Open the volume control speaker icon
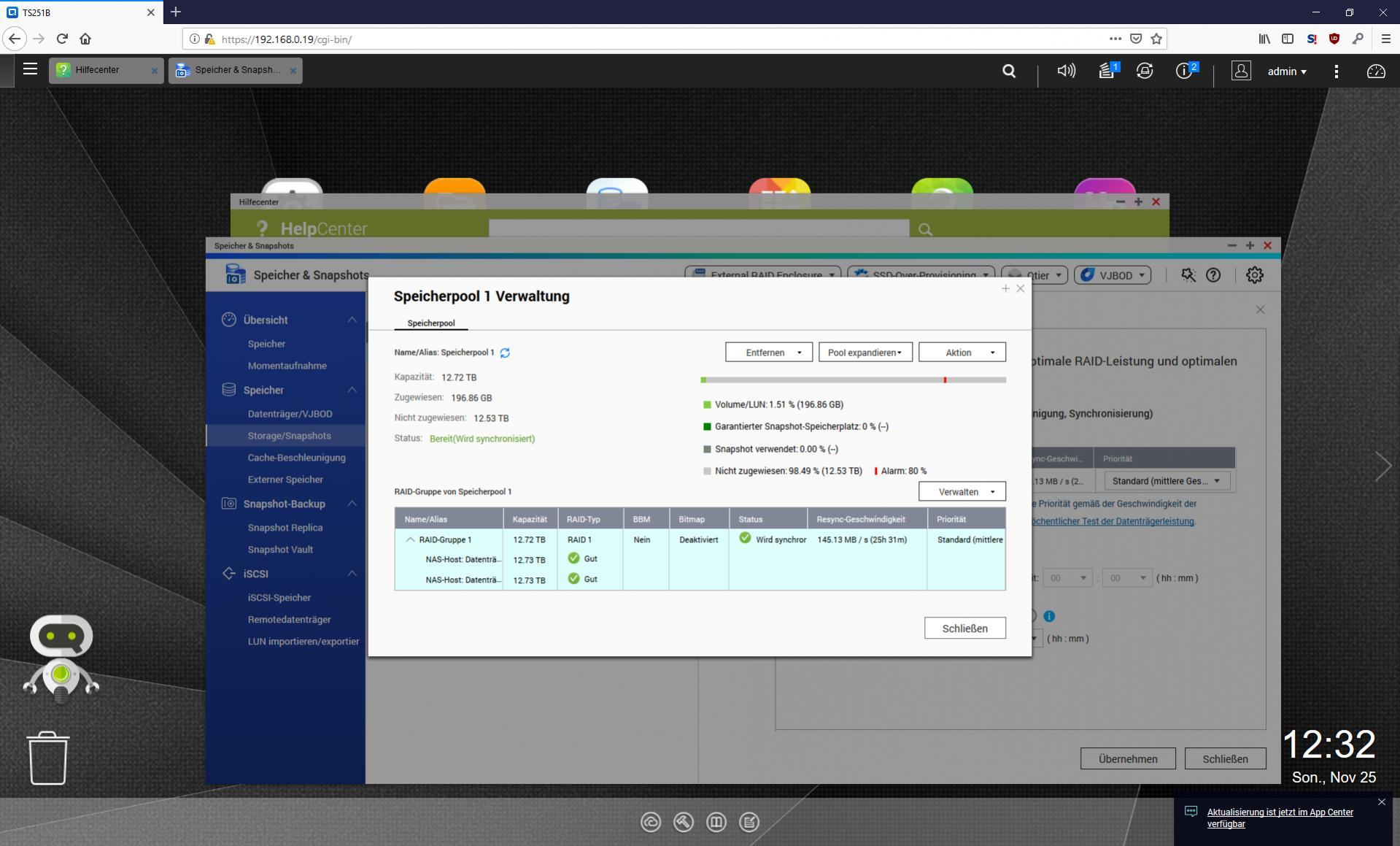 pos(1066,71)
